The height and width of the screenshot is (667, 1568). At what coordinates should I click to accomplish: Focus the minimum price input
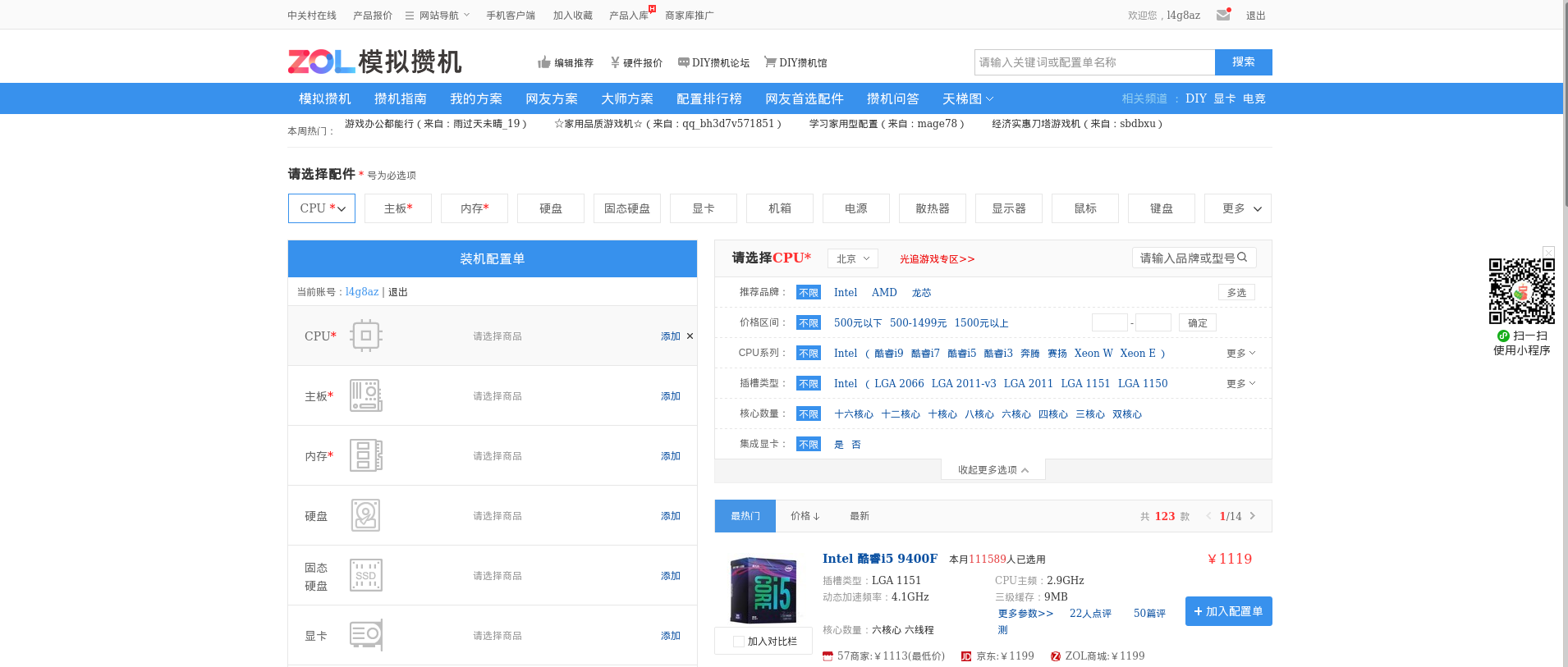click(x=1109, y=322)
